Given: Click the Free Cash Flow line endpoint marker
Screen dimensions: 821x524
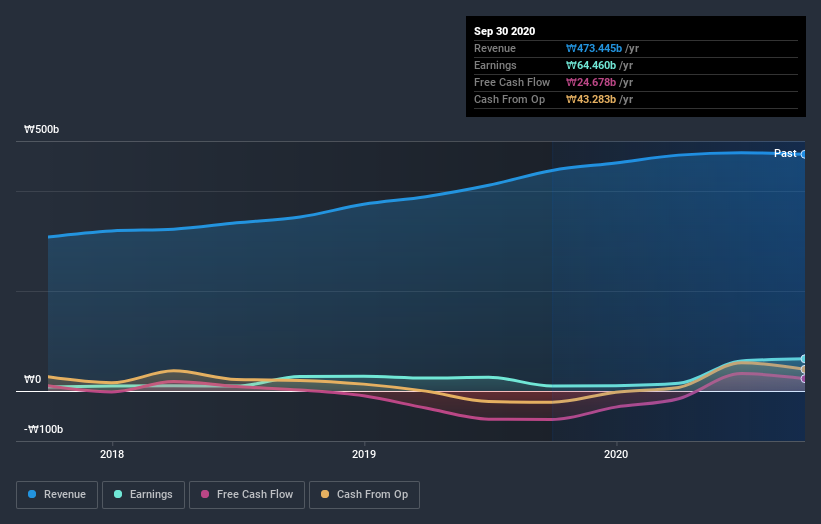Looking at the screenshot, I should point(804,378).
